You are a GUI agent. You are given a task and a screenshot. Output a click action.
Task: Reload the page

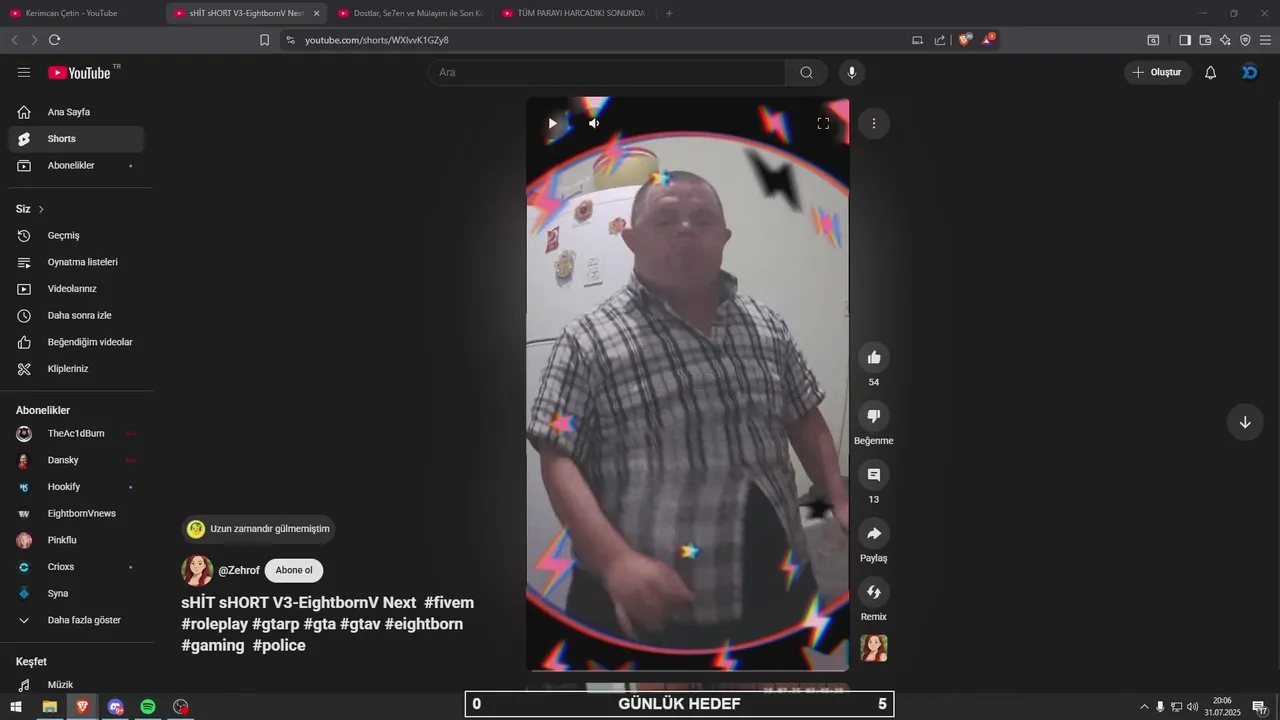pos(54,40)
